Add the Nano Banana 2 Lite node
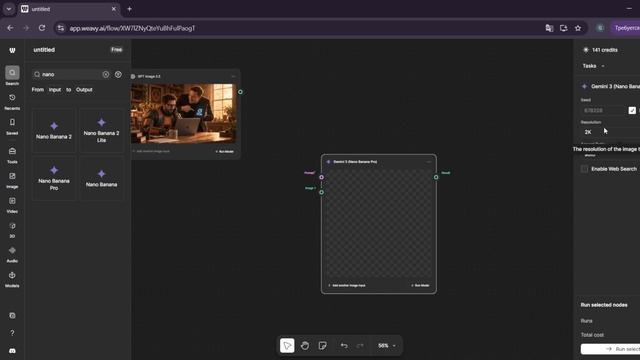 (101, 131)
